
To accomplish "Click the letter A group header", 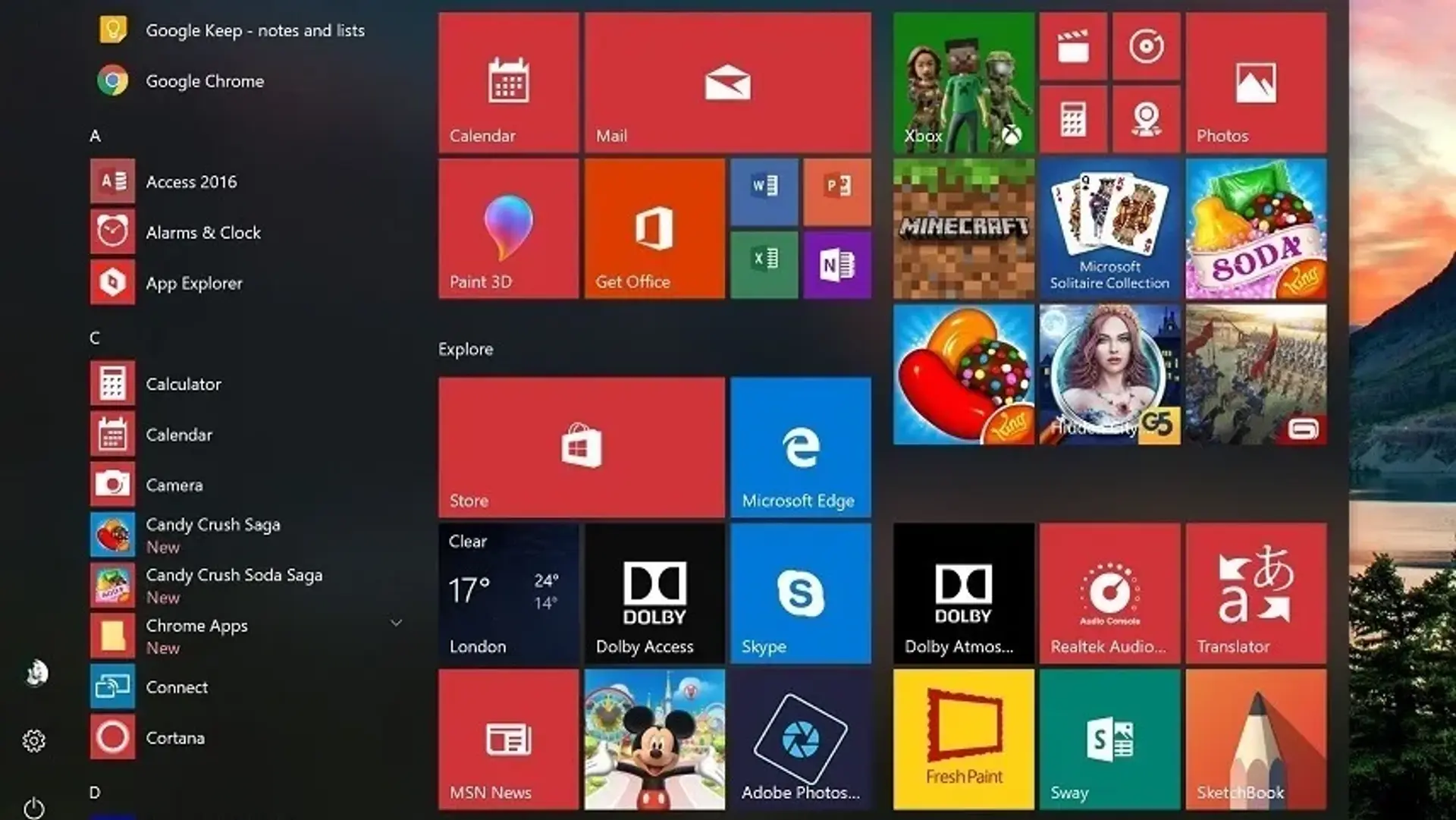I will [x=95, y=136].
